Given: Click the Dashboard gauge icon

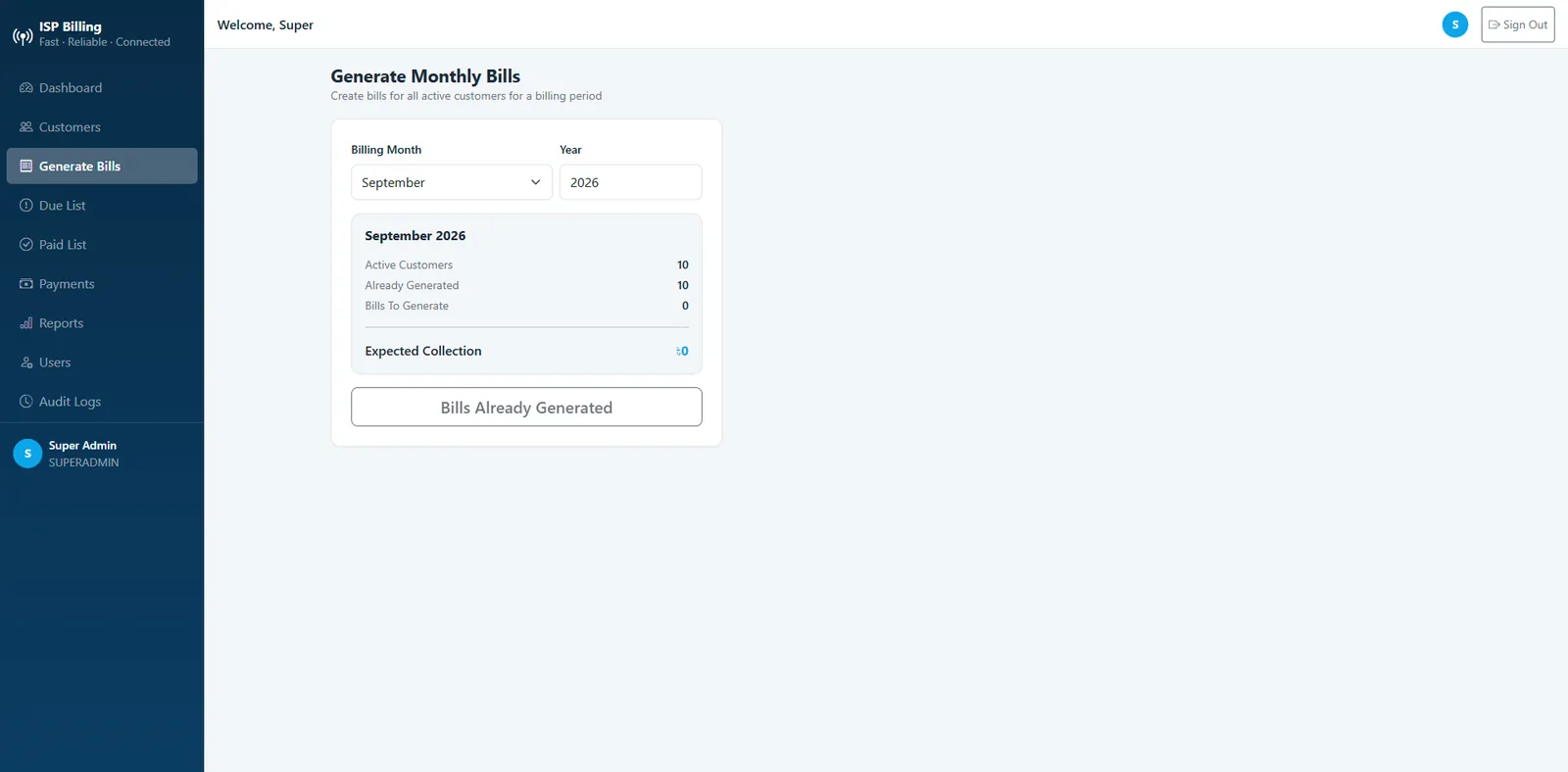Looking at the screenshot, I should (x=26, y=88).
